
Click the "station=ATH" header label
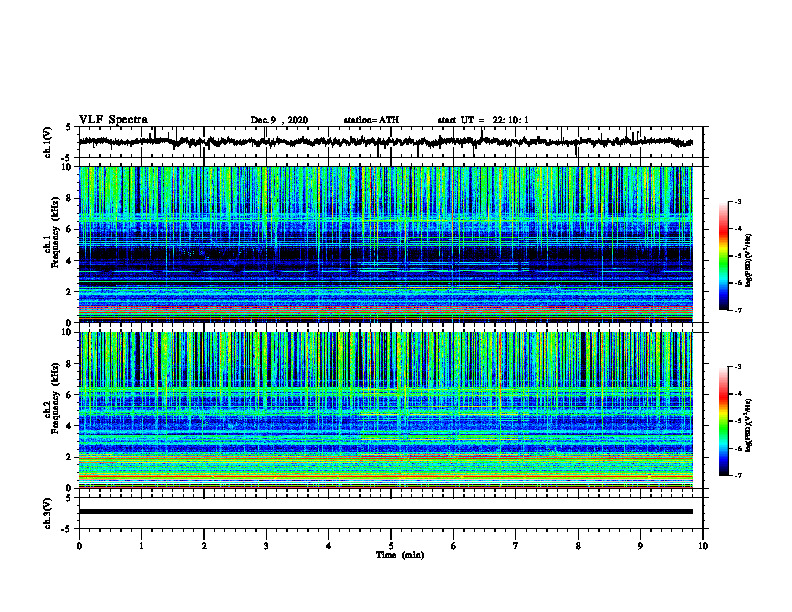(x=371, y=120)
